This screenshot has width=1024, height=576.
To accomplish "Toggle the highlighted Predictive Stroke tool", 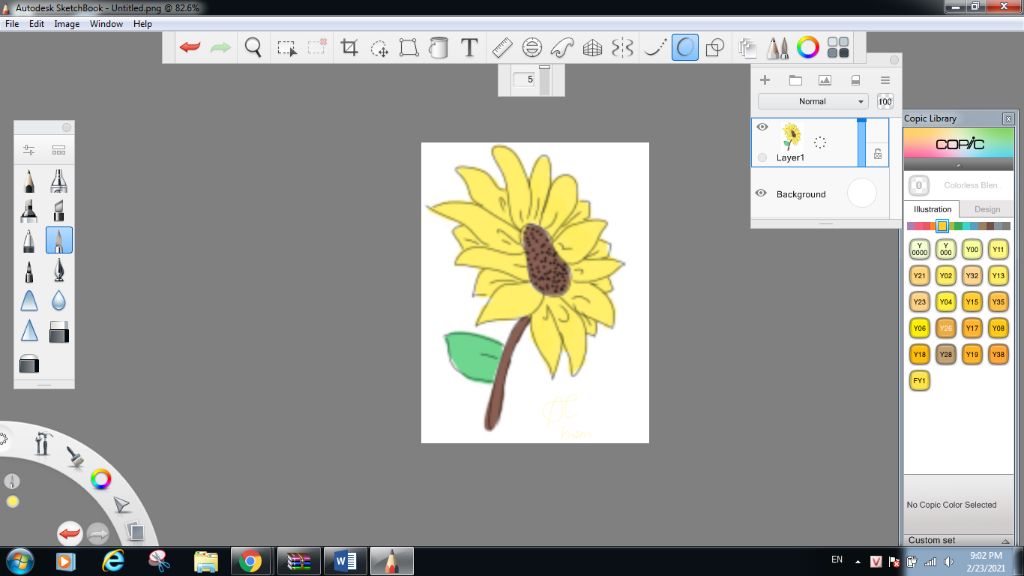I will [684, 48].
